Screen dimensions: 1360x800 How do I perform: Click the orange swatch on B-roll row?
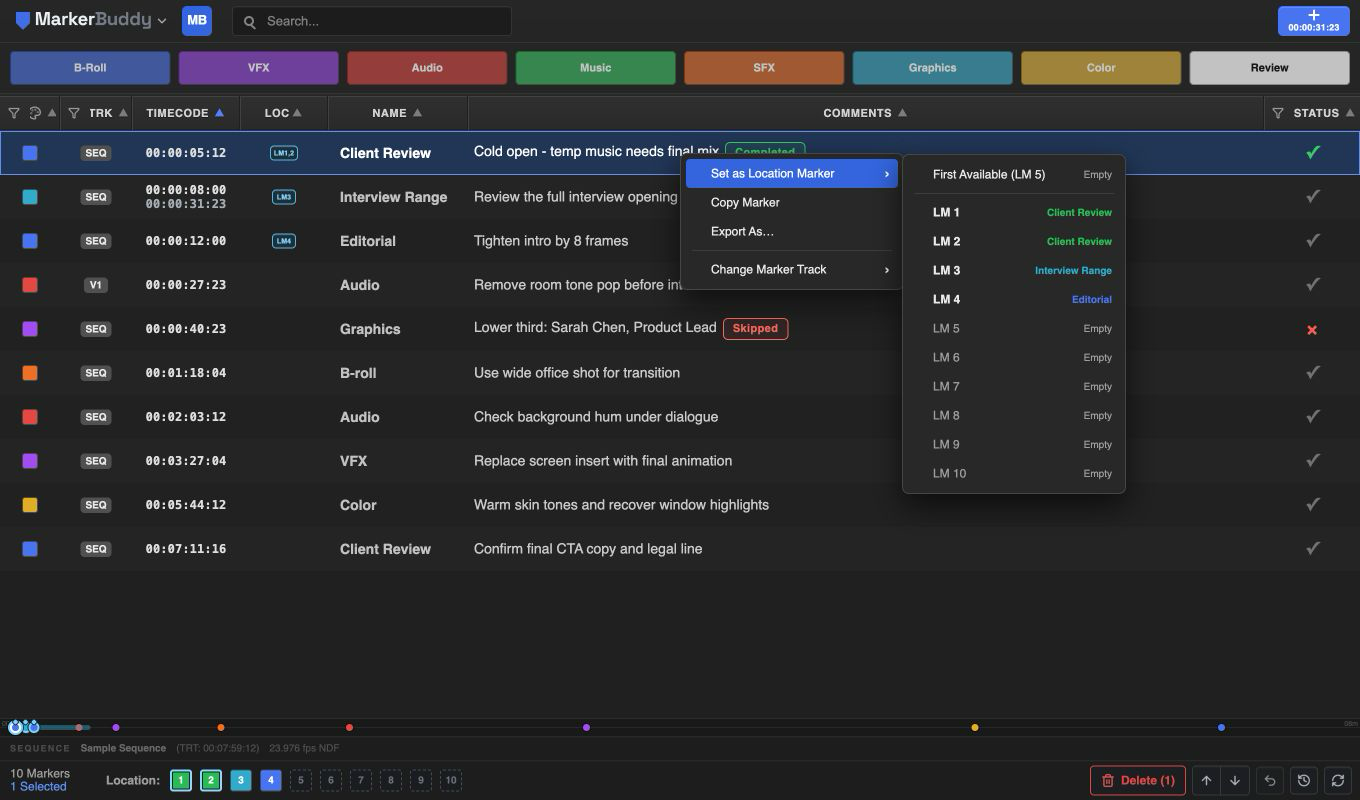tap(30, 373)
